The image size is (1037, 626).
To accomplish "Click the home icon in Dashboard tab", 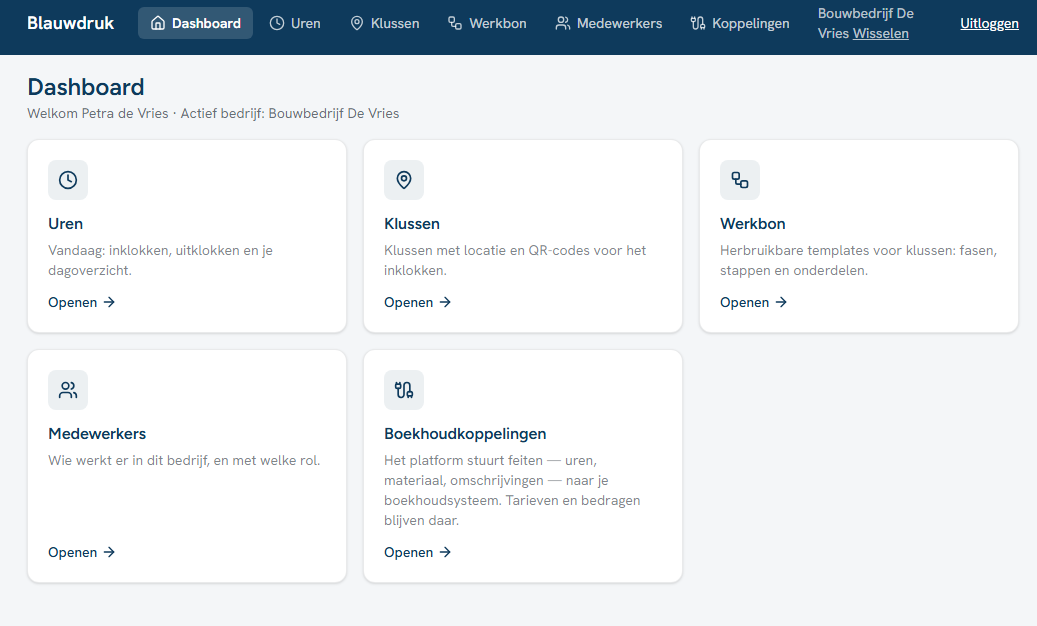I will [x=157, y=23].
